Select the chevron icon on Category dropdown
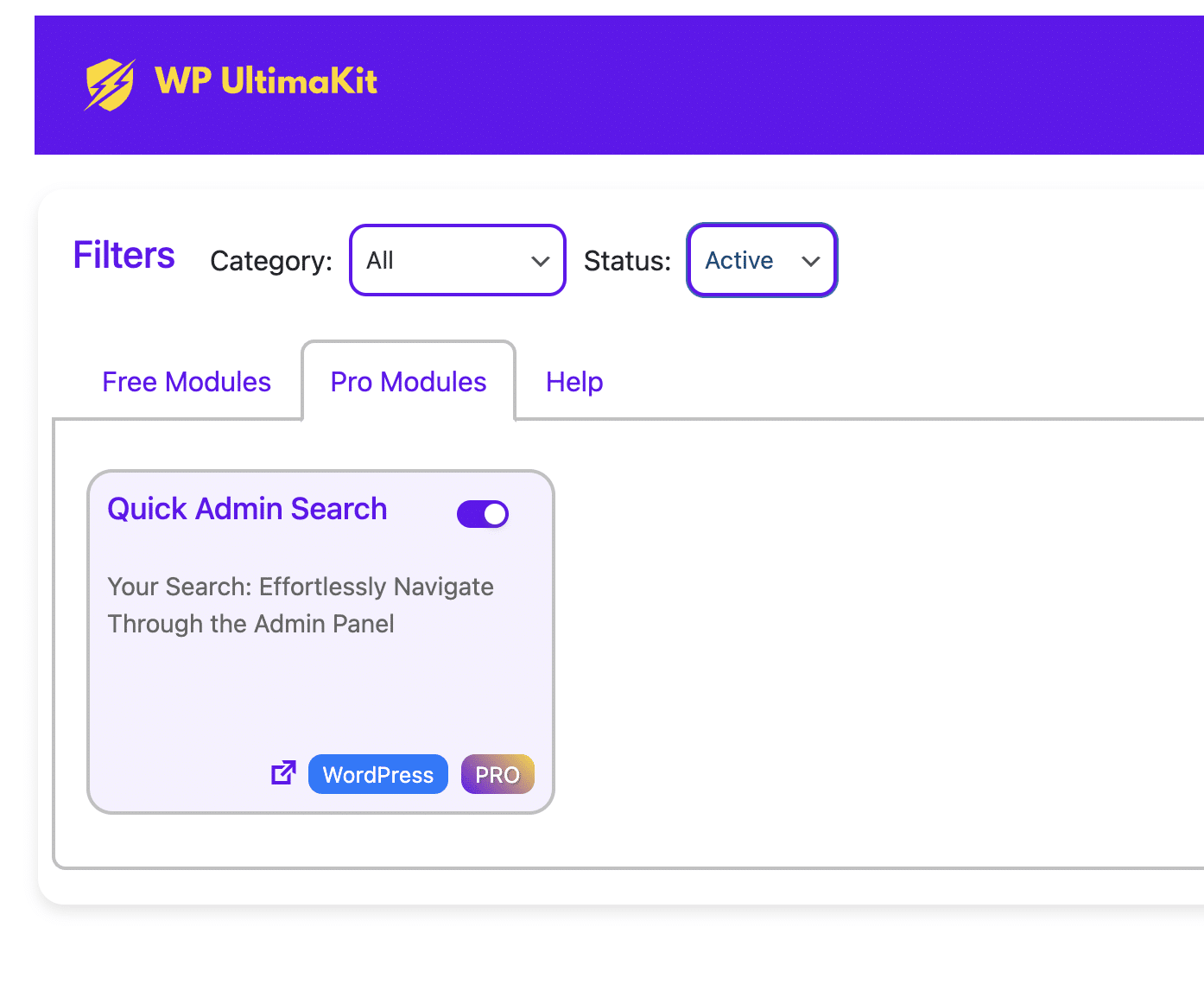 click(541, 260)
